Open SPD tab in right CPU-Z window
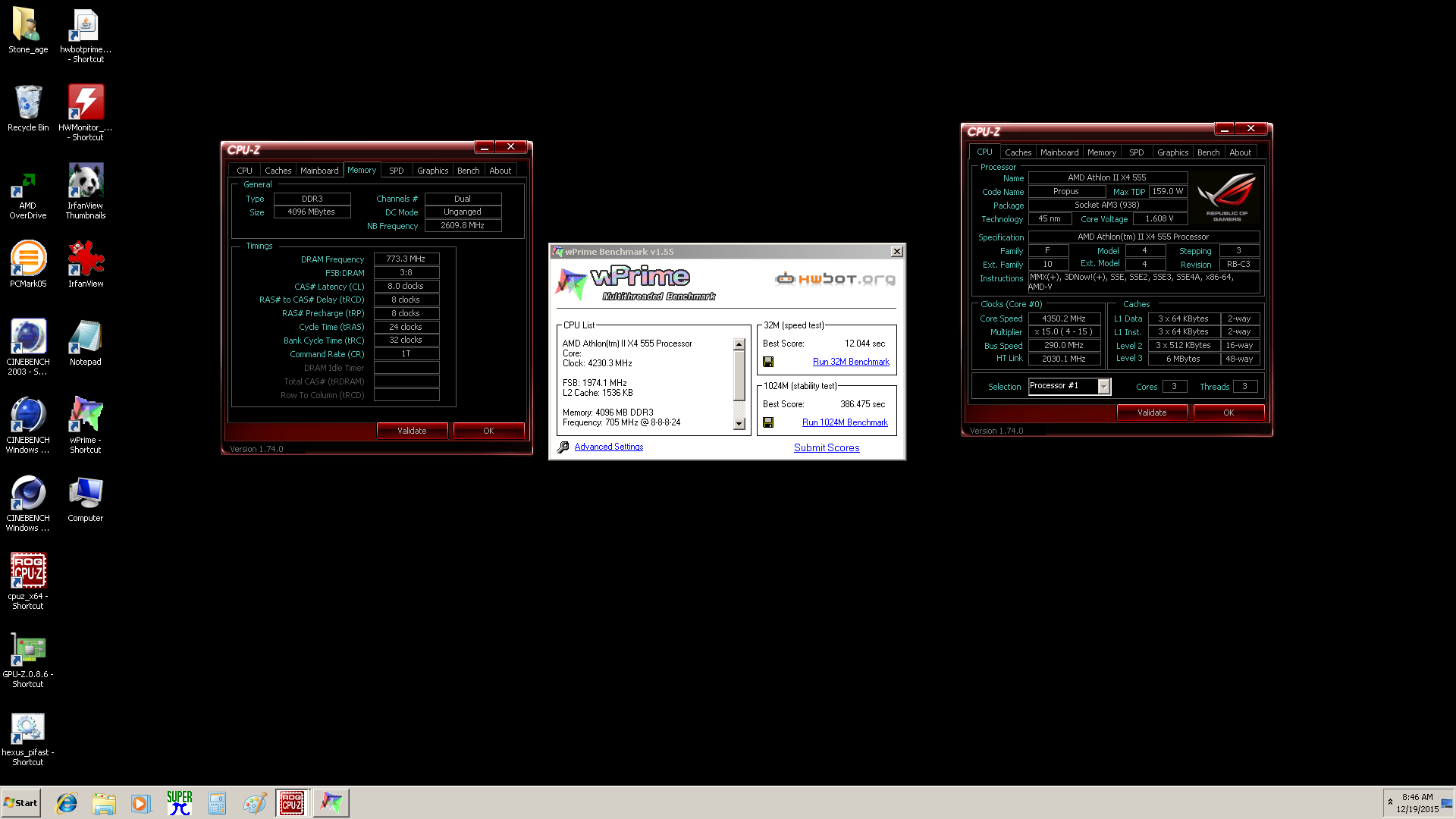Image resolution: width=1456 pixels, height=819 pixels. (1136, 152)
